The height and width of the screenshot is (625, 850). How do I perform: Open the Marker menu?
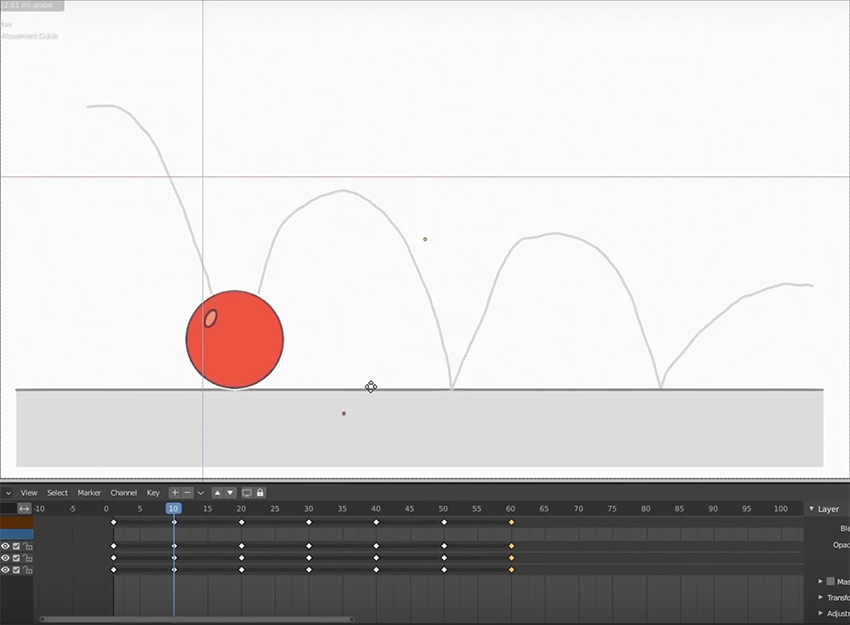89,493
